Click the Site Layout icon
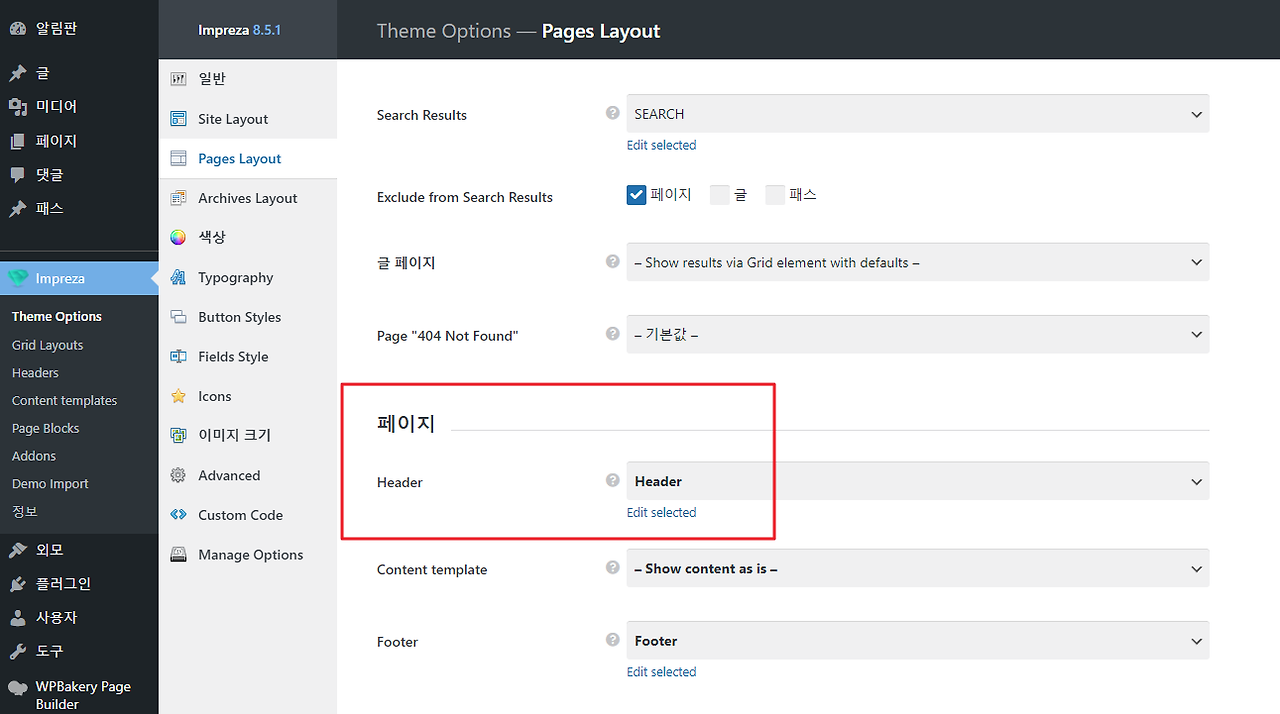 click(x=178, y=119)
